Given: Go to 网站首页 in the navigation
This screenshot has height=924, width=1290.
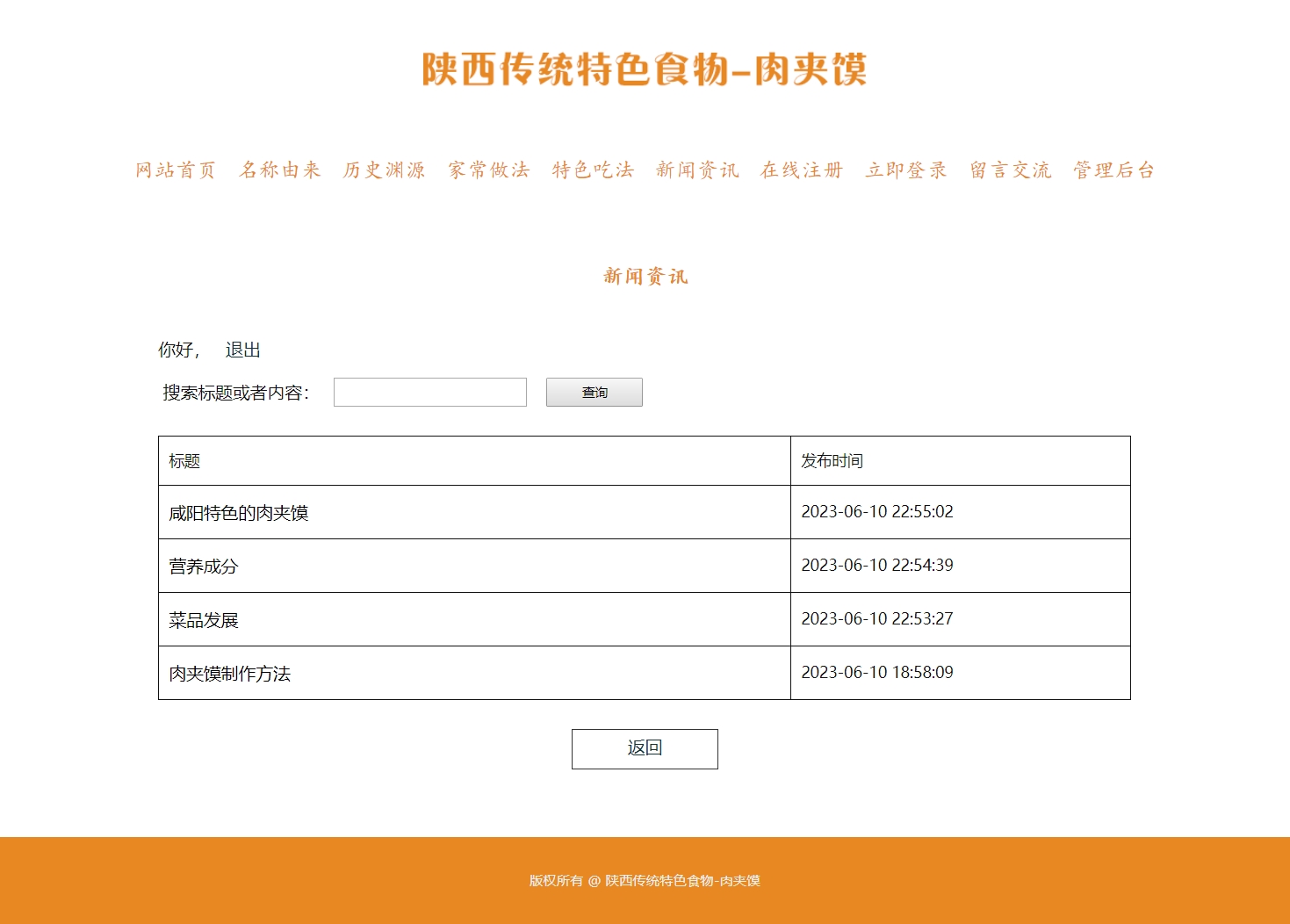Looking at the screenshot, I should [x=176, y=170].
